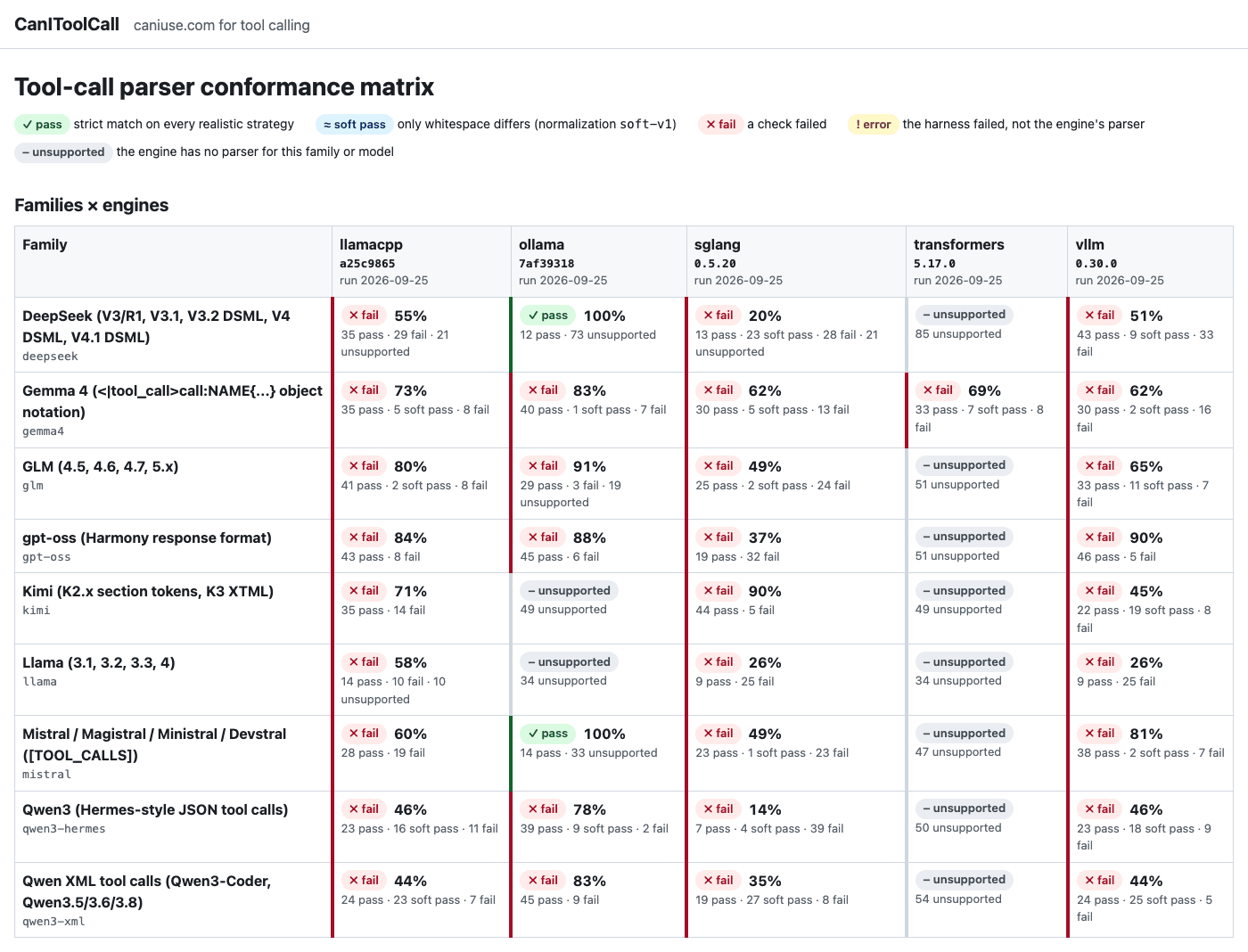The height and width of the screenshot is (952, 1248).
Task: Open the CanIToolCall home link
Action: click(67, 24)
